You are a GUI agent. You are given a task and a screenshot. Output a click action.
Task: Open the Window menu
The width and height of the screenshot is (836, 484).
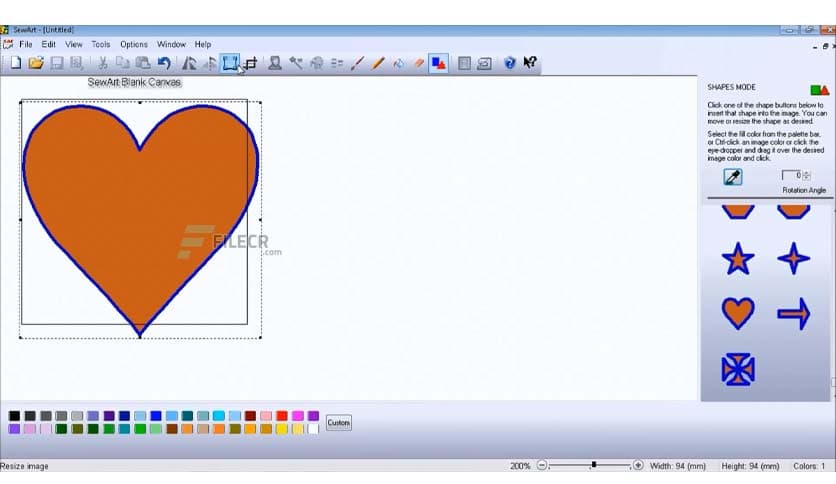pos(171,44)
